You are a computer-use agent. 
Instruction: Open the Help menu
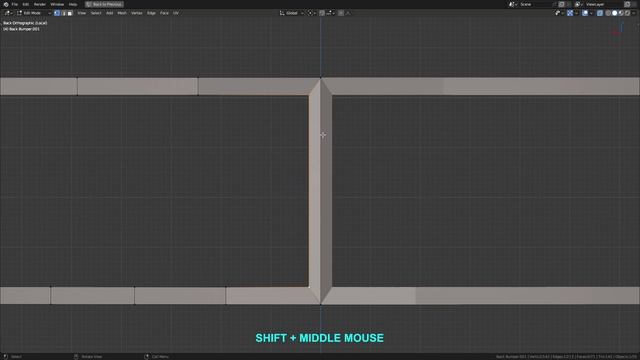(73, 4)
